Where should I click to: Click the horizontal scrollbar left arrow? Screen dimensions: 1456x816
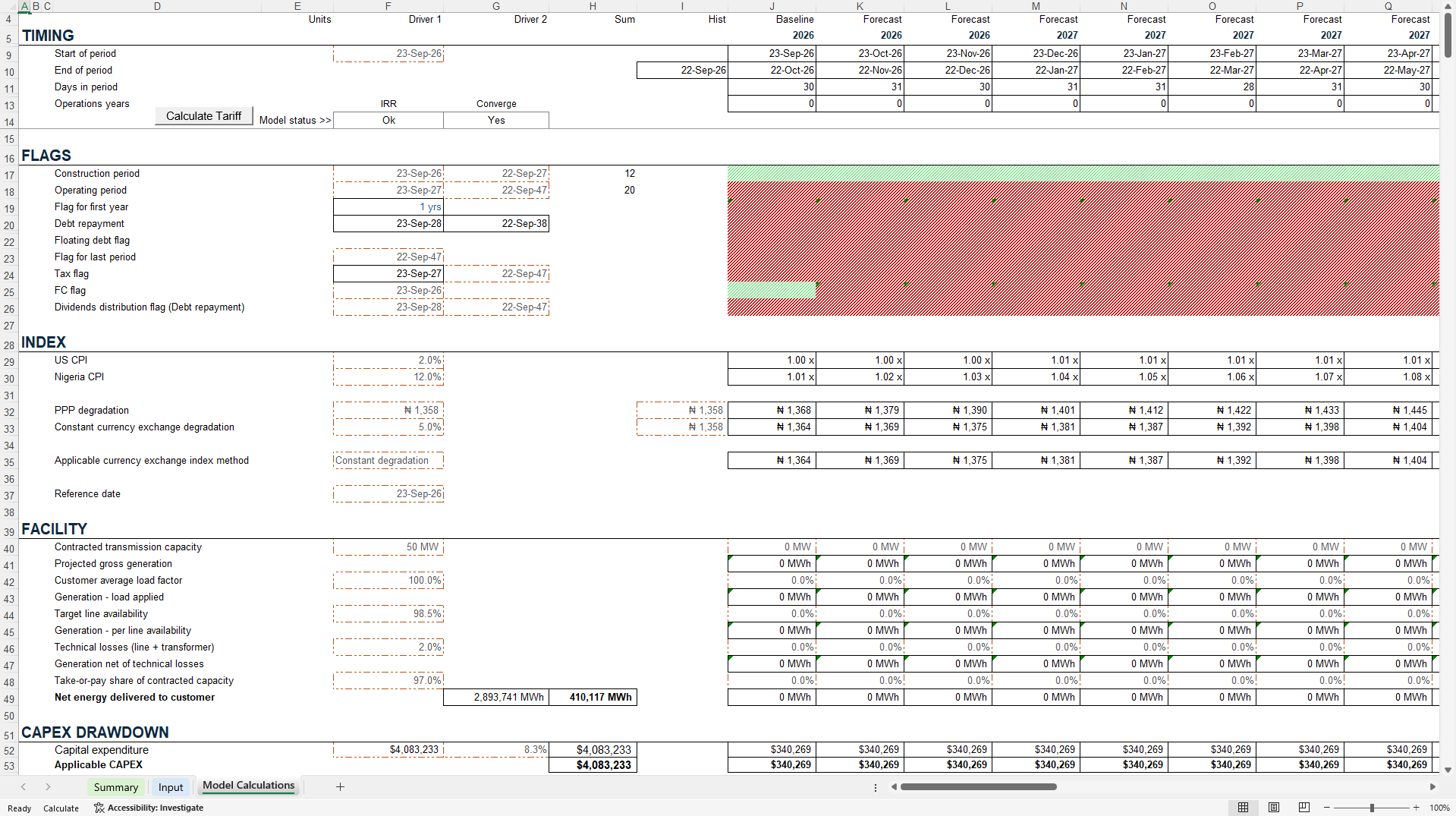click(895, 787)
